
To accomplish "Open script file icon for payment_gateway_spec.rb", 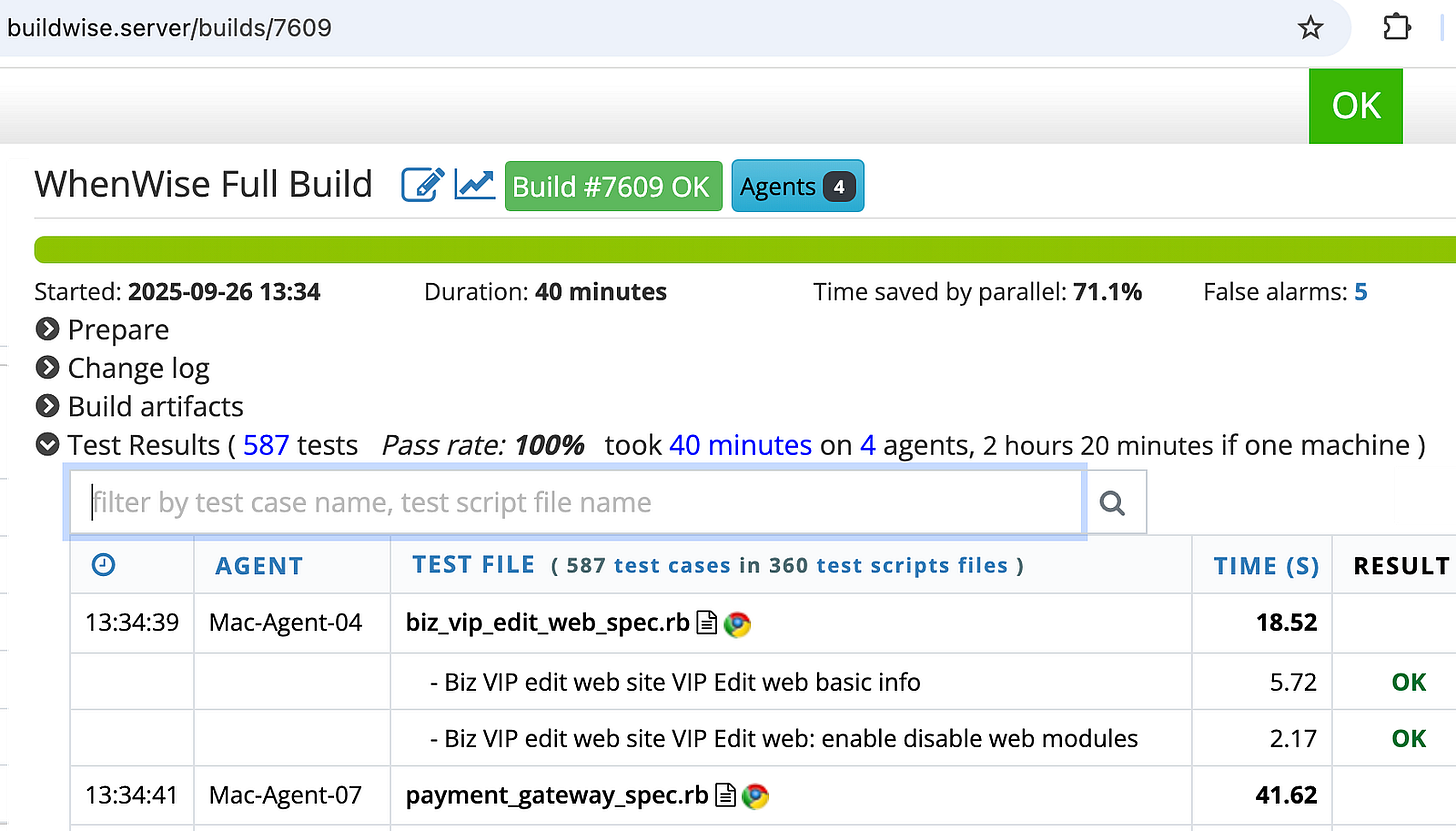I will pyautogui.click(x=726, y=796).
